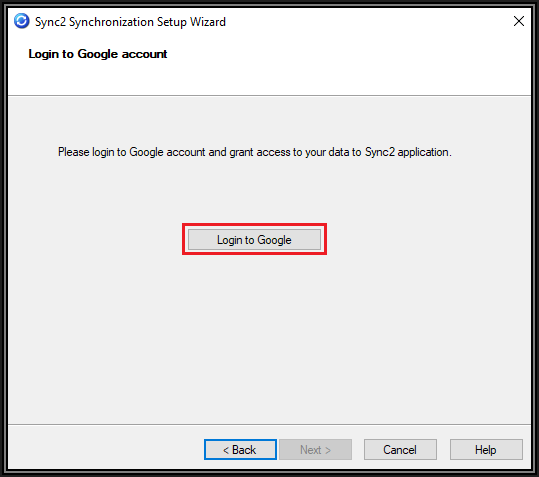Click the 'Sync2 Synchronization Setup Wizard' title text
The height and width of the screenshot is (477, 539).
coord(130,22)
